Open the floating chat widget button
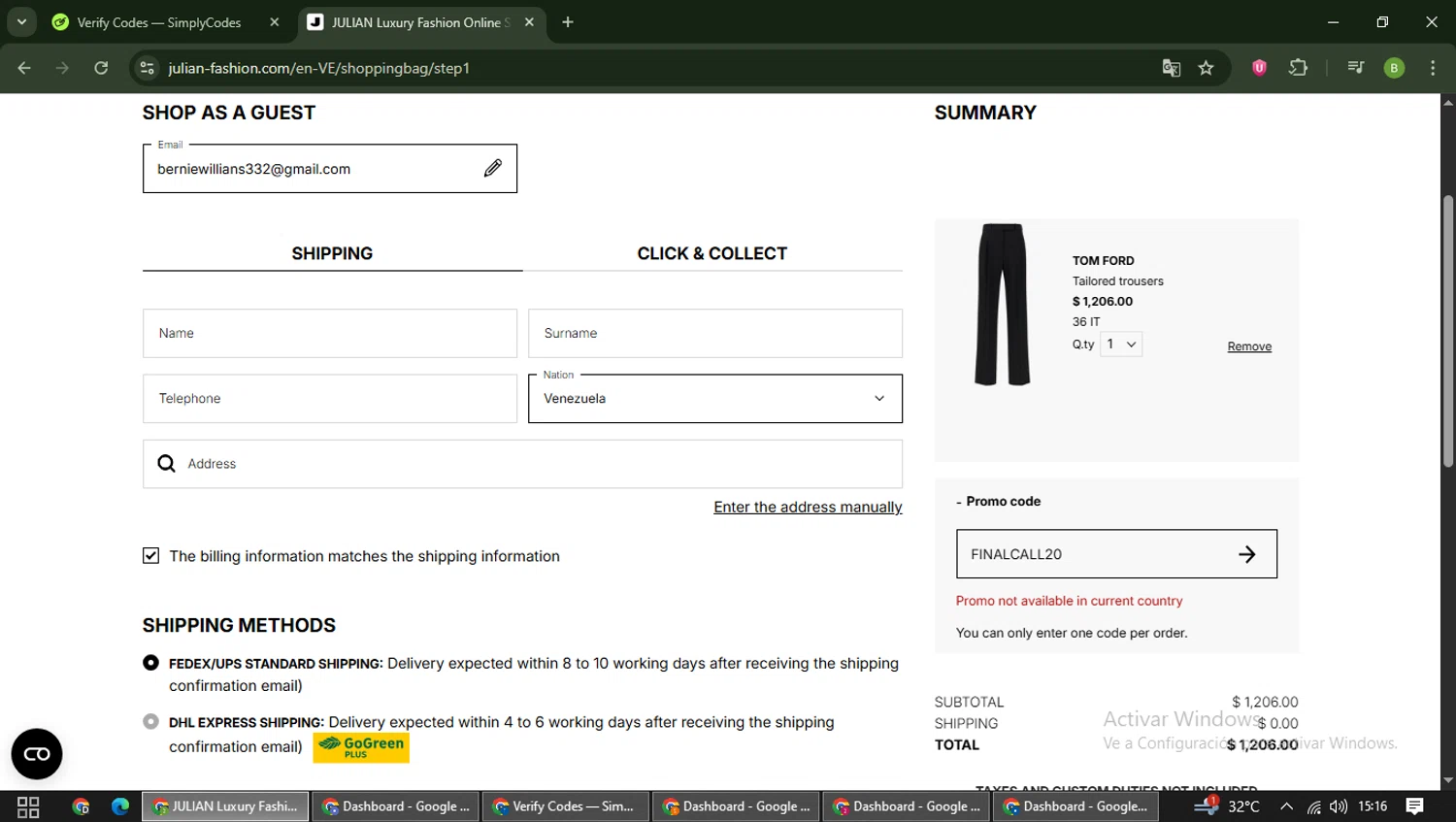This screenshot has height=822, width=1456. (x=37, y=754)
